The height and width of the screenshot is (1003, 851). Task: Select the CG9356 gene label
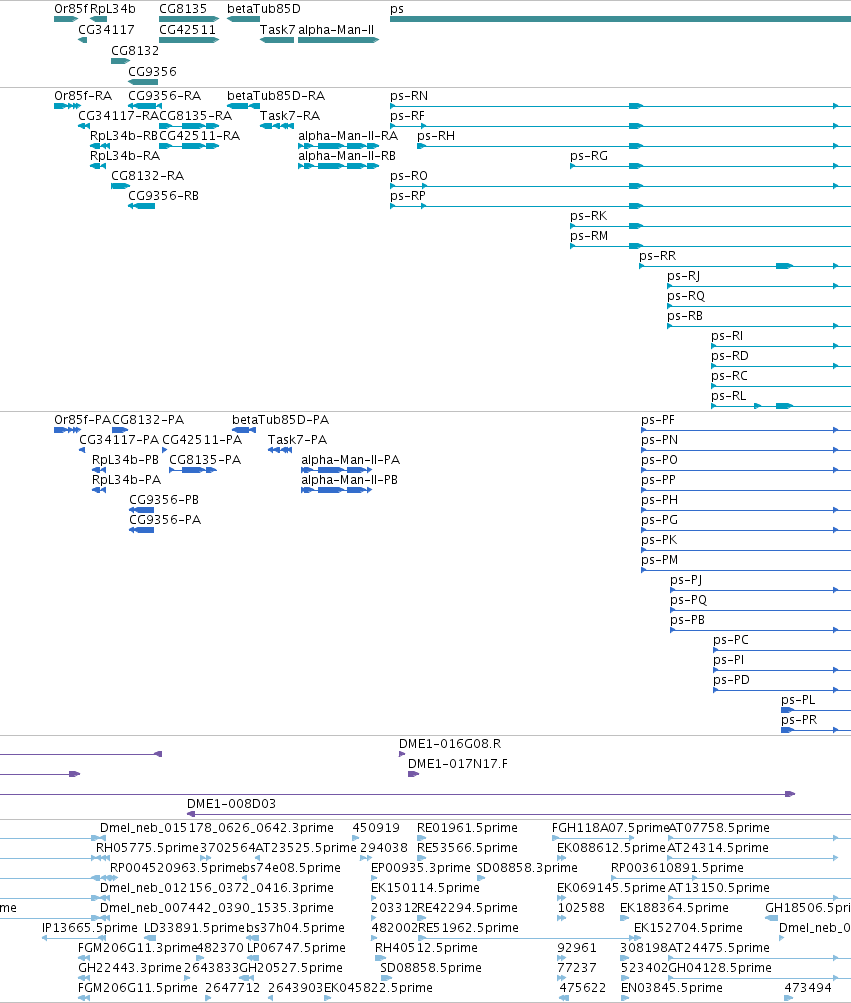(x=152, y=72)
